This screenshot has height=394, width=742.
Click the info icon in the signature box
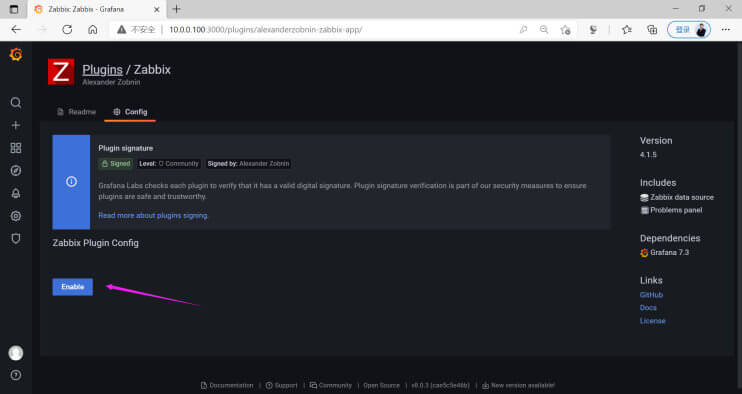click(x=71, y=182)
